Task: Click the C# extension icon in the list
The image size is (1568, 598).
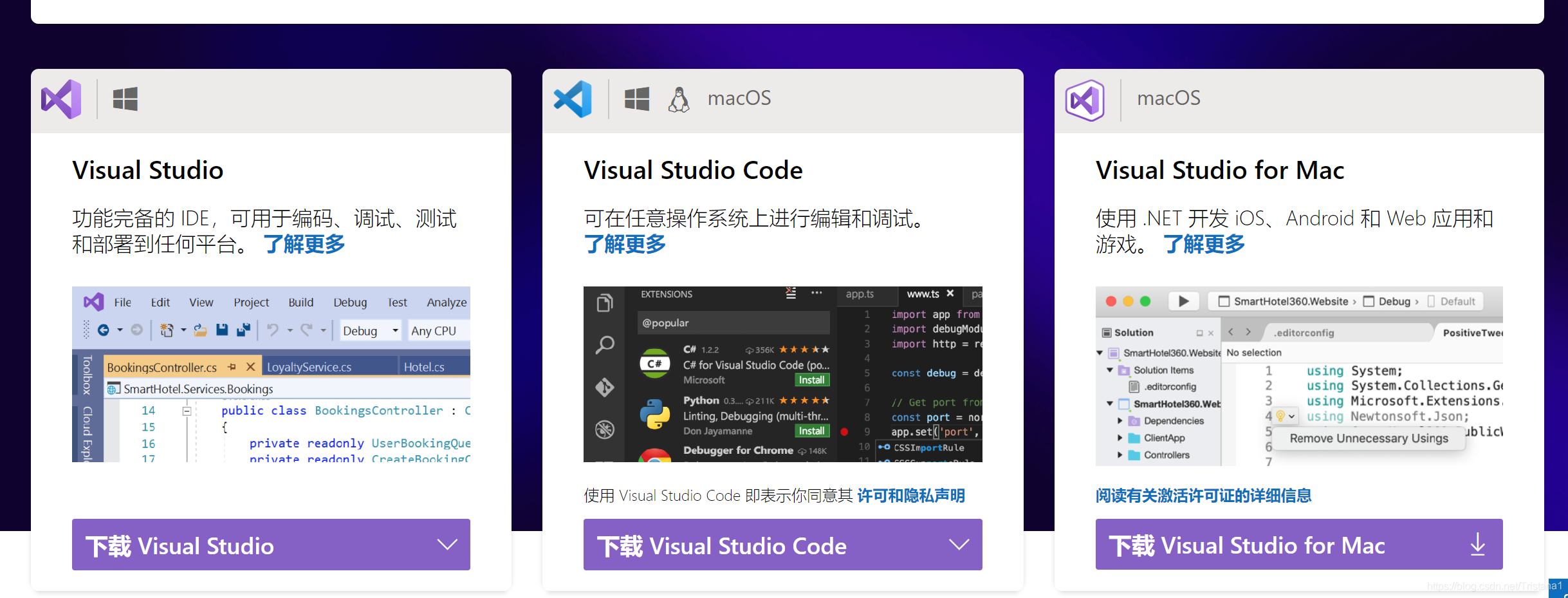Action: [655, 364]
